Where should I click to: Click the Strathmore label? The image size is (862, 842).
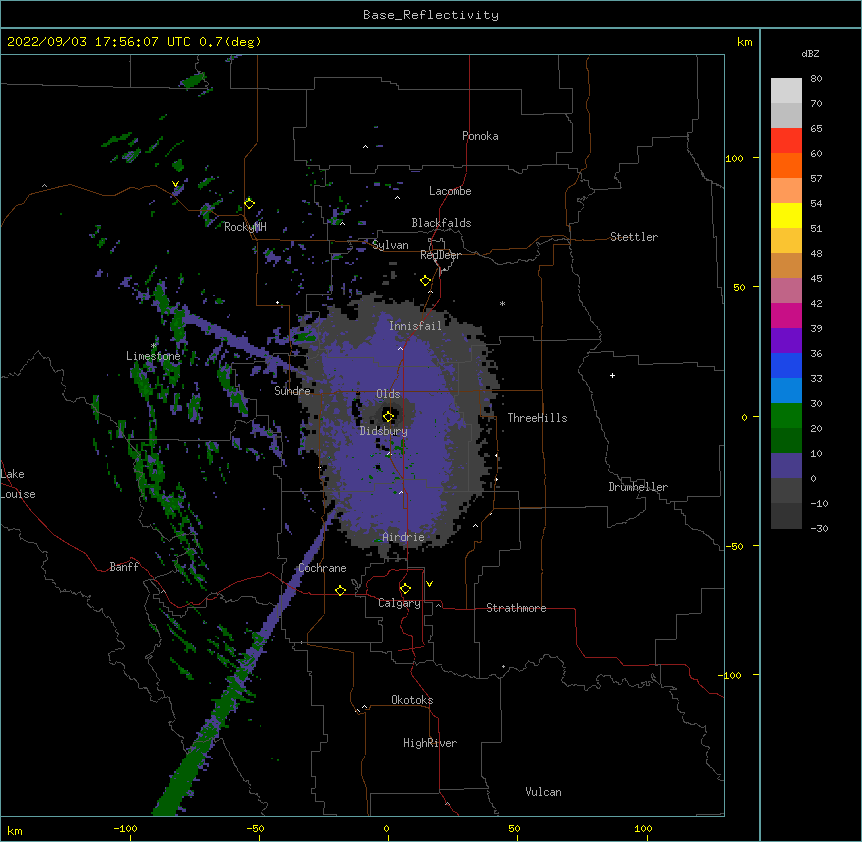coord(516,608)
